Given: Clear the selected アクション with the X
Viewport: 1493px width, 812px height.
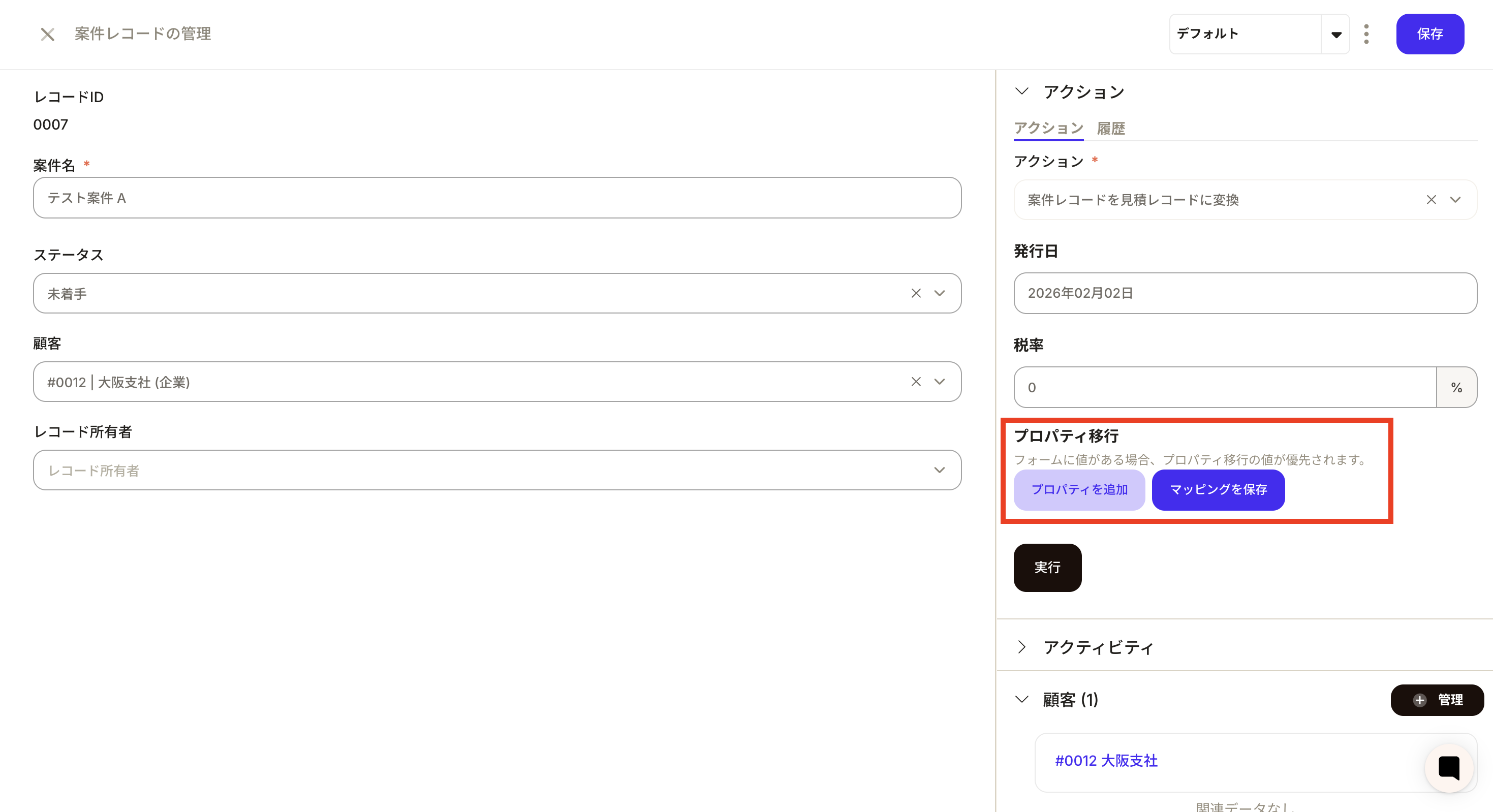Looking at the screenshot, I should pos(1432,199).
